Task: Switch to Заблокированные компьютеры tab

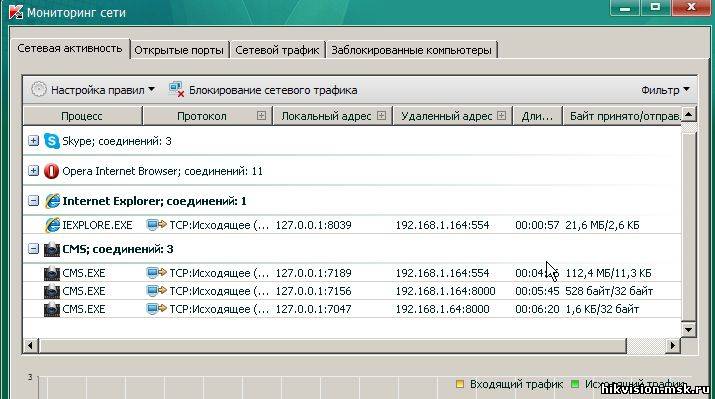Action: click(x=411, y=50)
